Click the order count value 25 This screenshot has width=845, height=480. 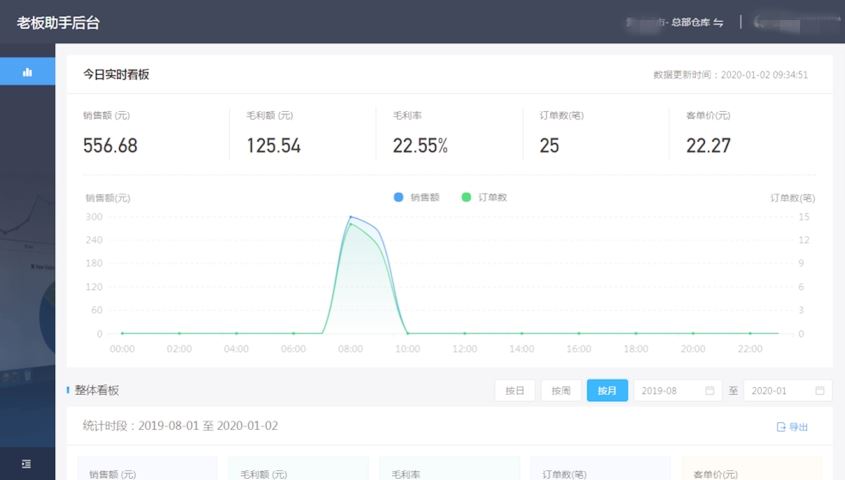pos(549,145)
